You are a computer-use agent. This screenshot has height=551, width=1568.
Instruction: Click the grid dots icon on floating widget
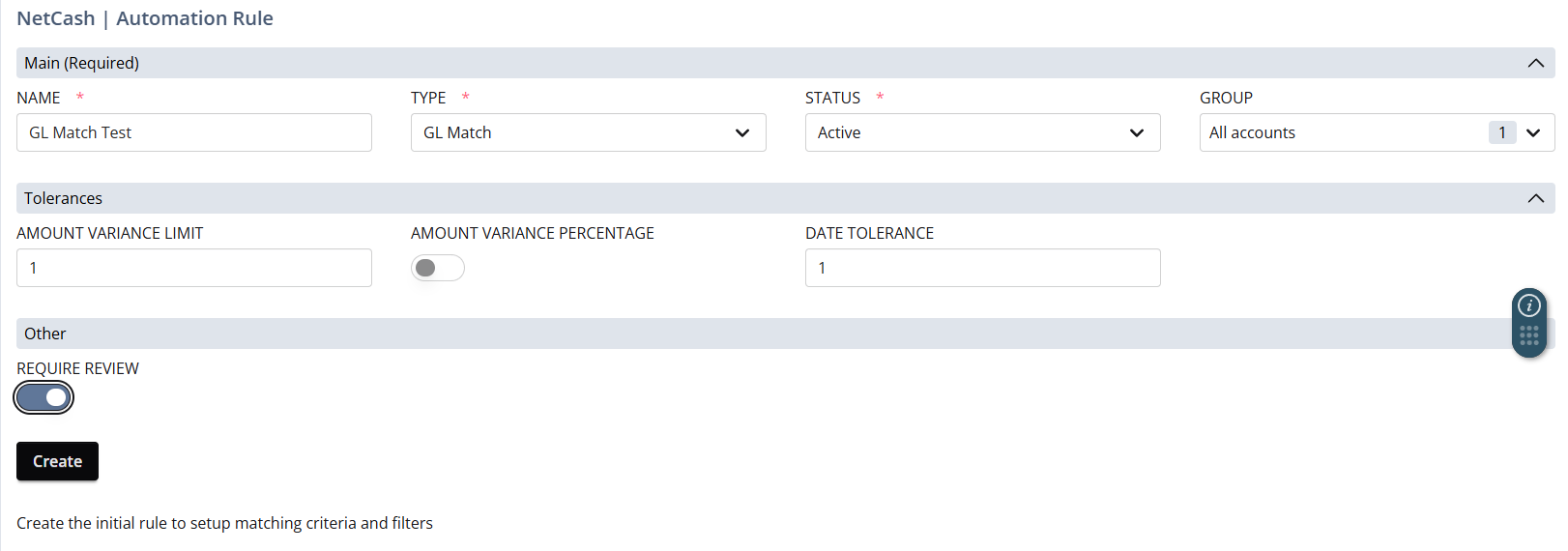coord(1529,335)
